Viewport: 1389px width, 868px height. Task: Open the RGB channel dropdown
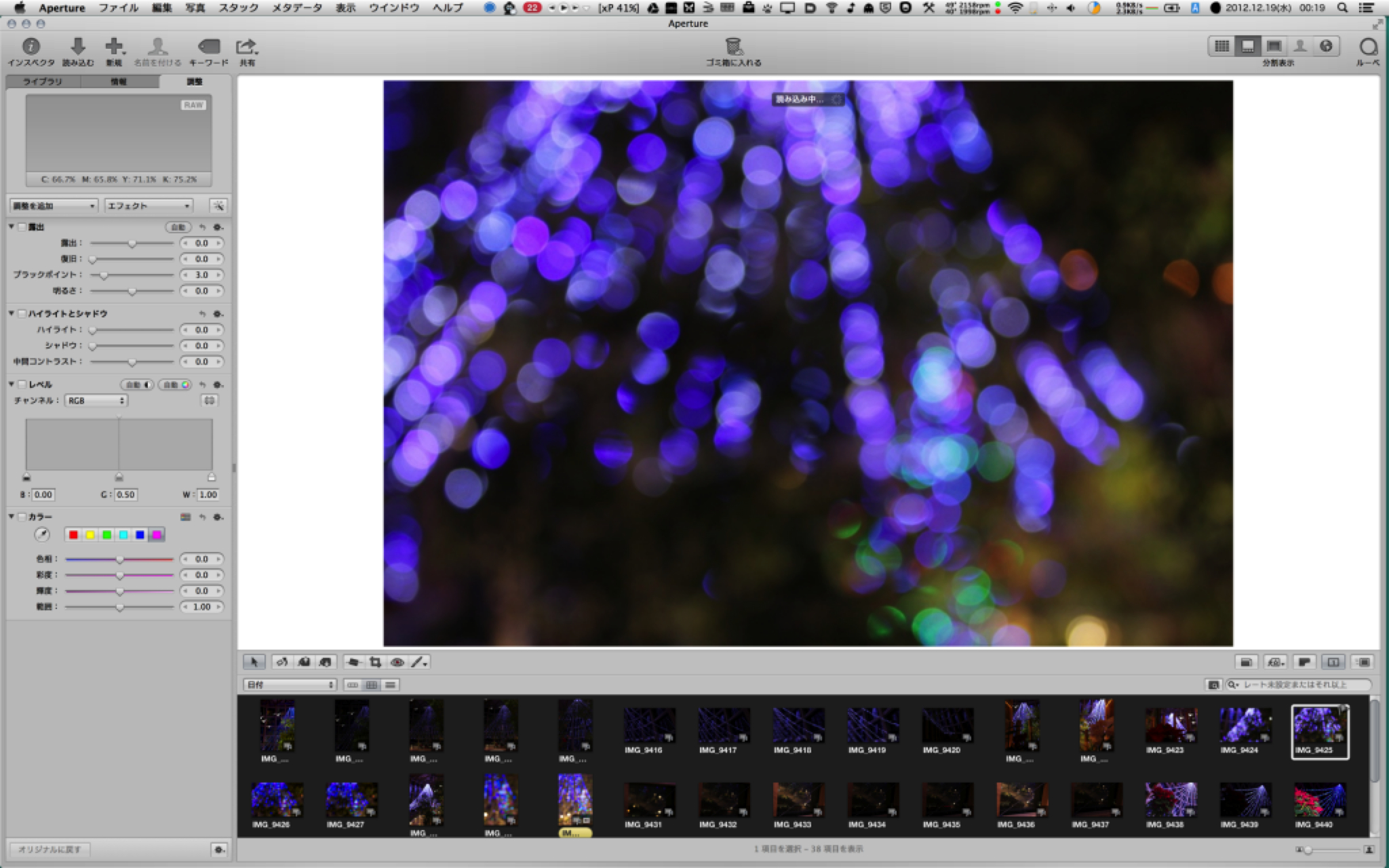click(x=96, y=401)
